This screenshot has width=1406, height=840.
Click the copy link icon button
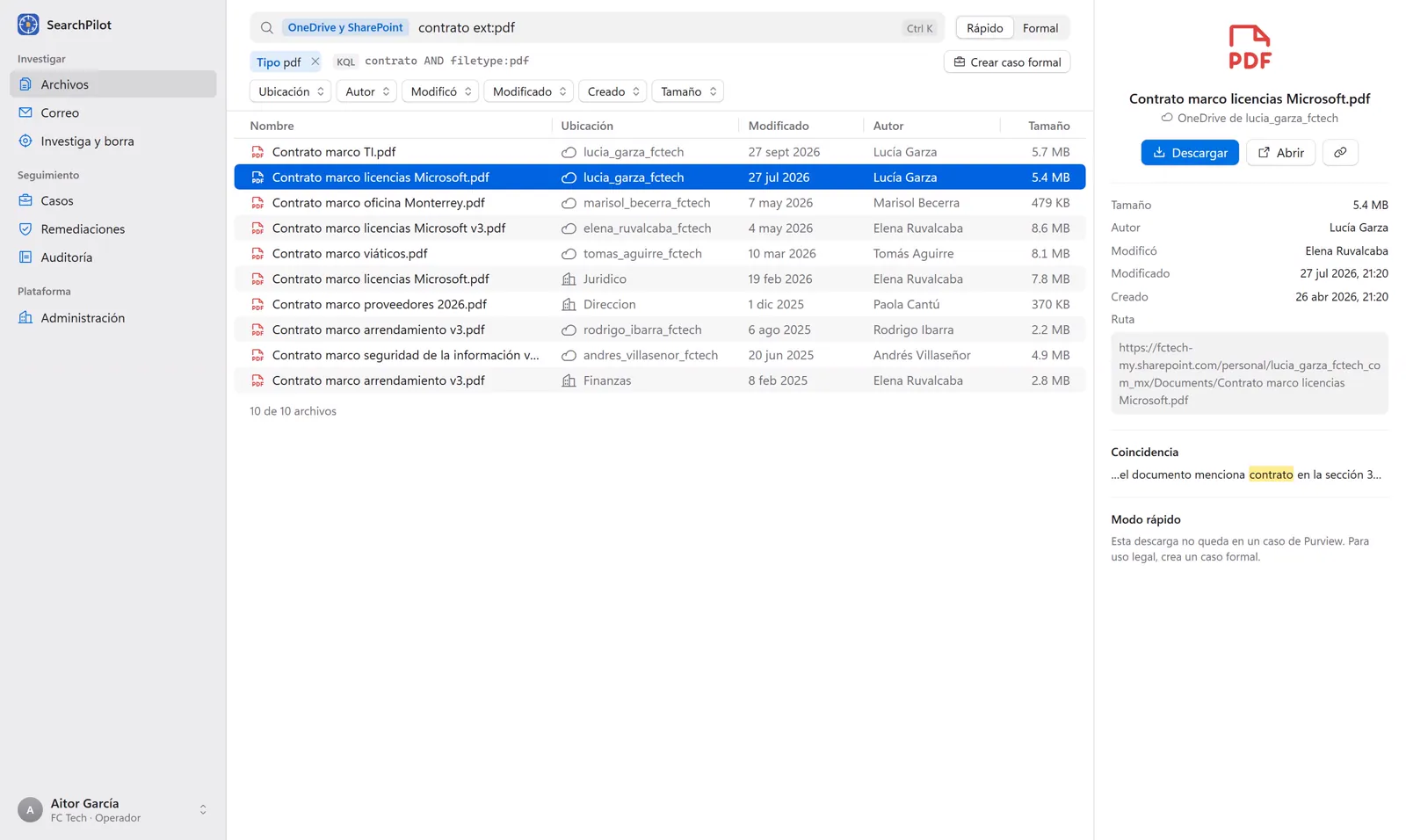tap(1340, 153)
